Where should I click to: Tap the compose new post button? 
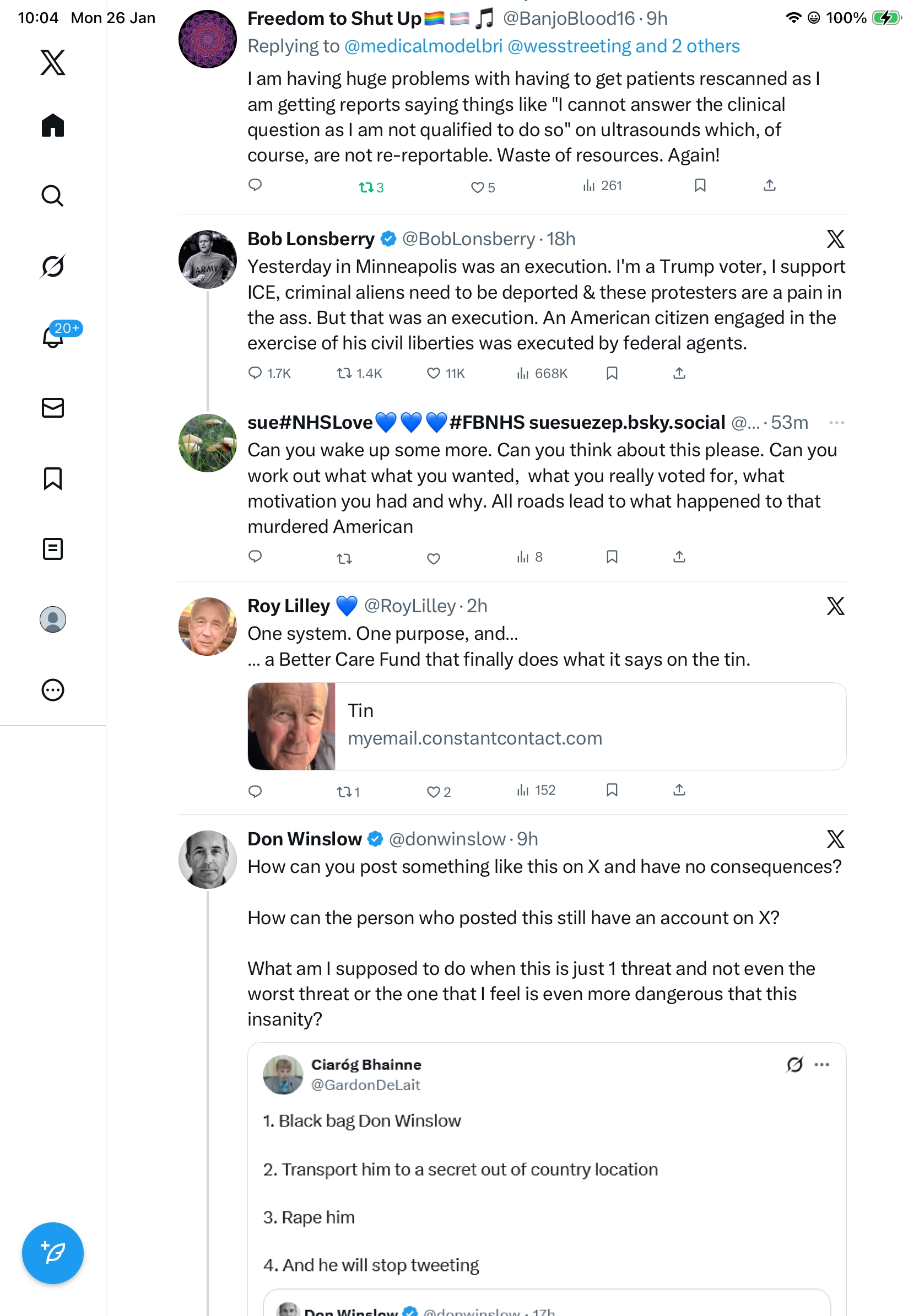coord(53,1253)
